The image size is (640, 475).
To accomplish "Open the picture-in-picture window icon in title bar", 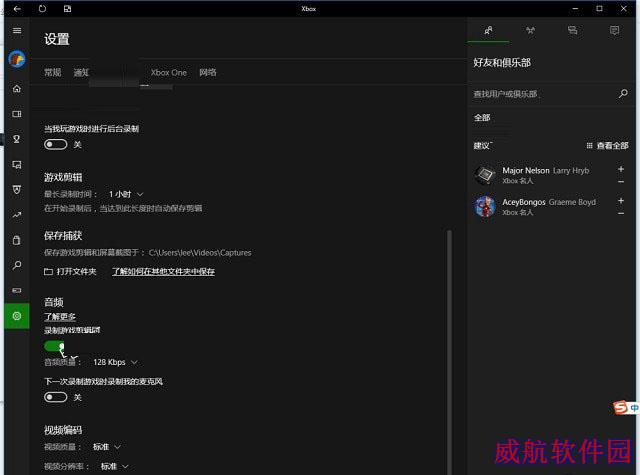I will tap(67, 9).
